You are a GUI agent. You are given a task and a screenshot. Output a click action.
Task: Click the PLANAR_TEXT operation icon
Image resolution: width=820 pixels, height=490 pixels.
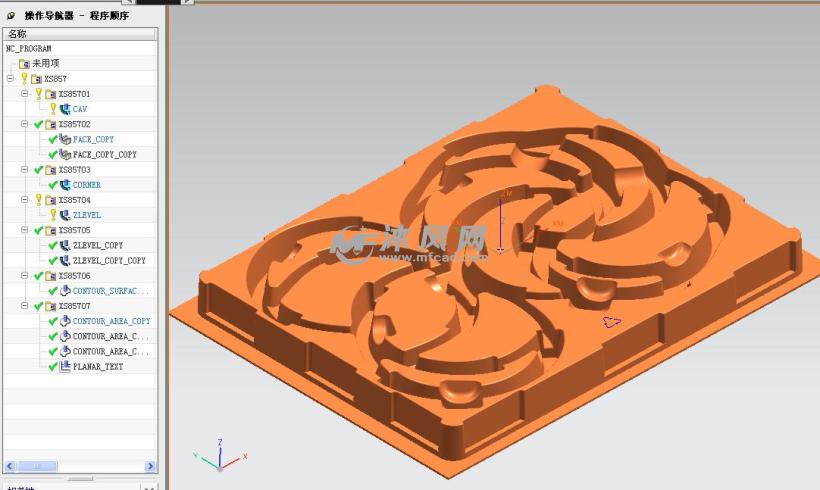[x=65, y=367]
